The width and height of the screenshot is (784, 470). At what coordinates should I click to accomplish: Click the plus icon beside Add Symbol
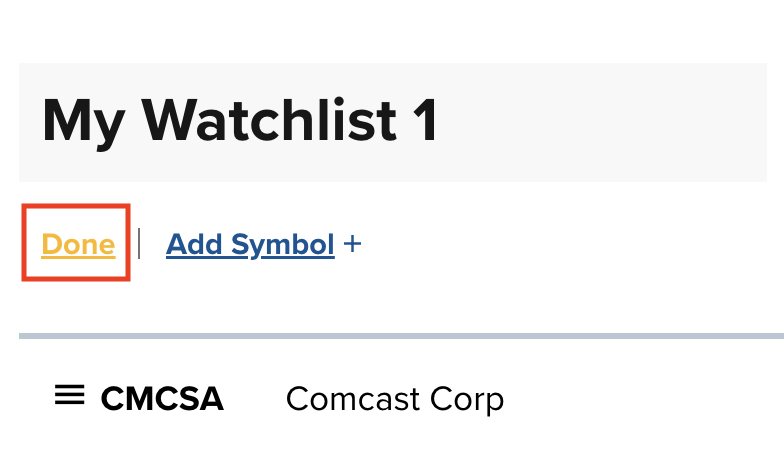(352, 244)
